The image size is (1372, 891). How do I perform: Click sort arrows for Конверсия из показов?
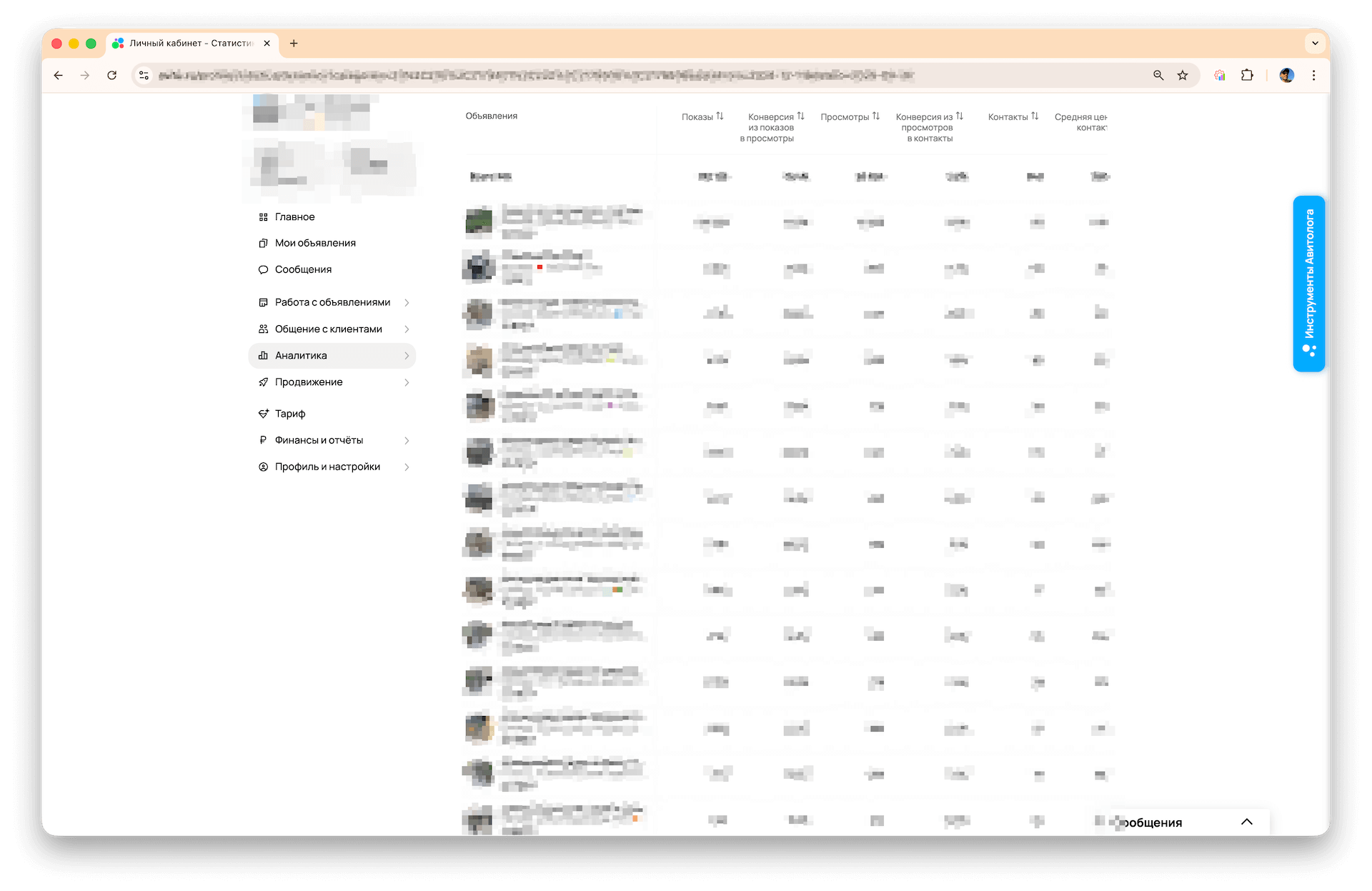(x=800, y=116)
